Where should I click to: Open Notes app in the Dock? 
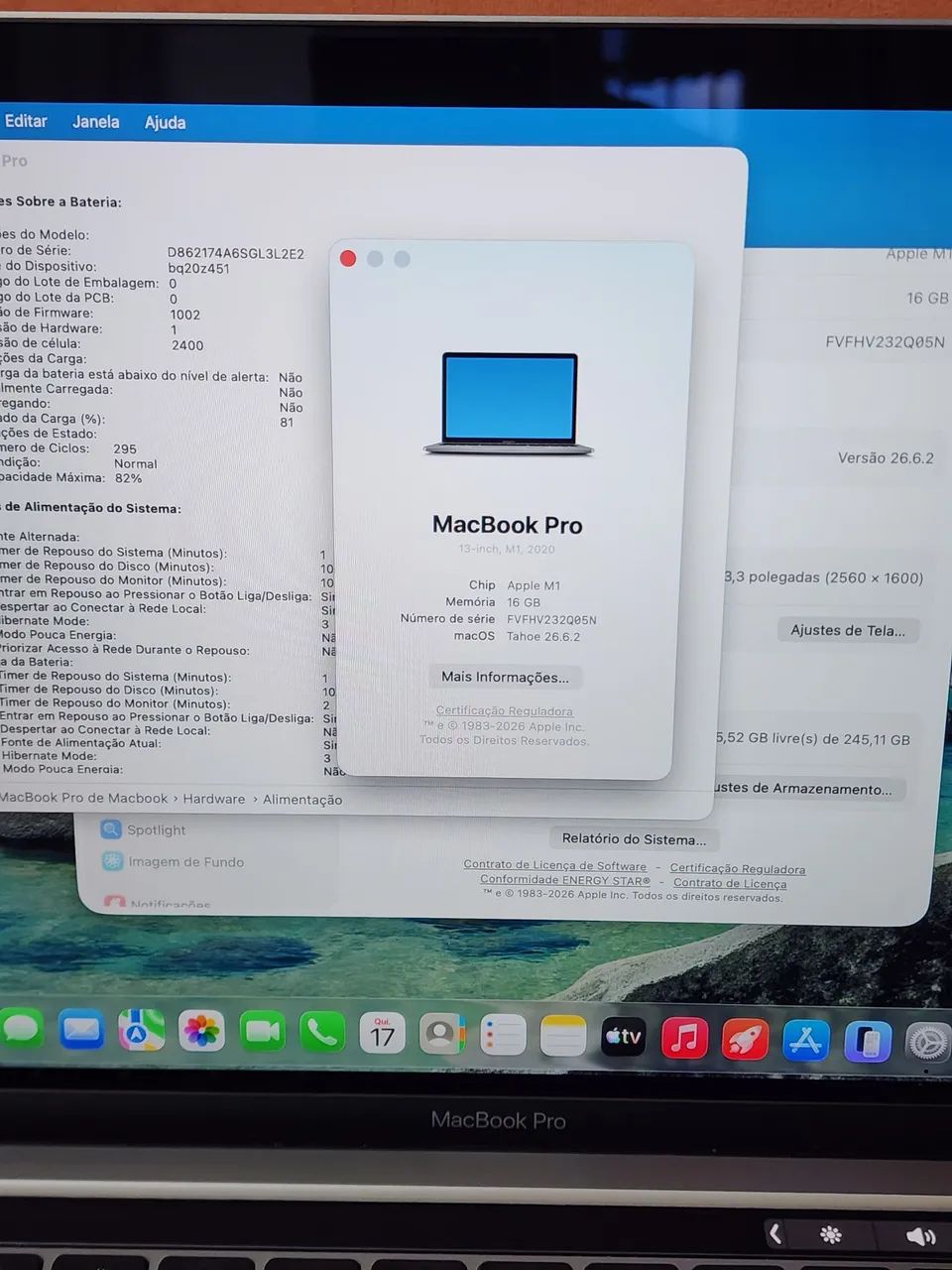pos(563,1038)
